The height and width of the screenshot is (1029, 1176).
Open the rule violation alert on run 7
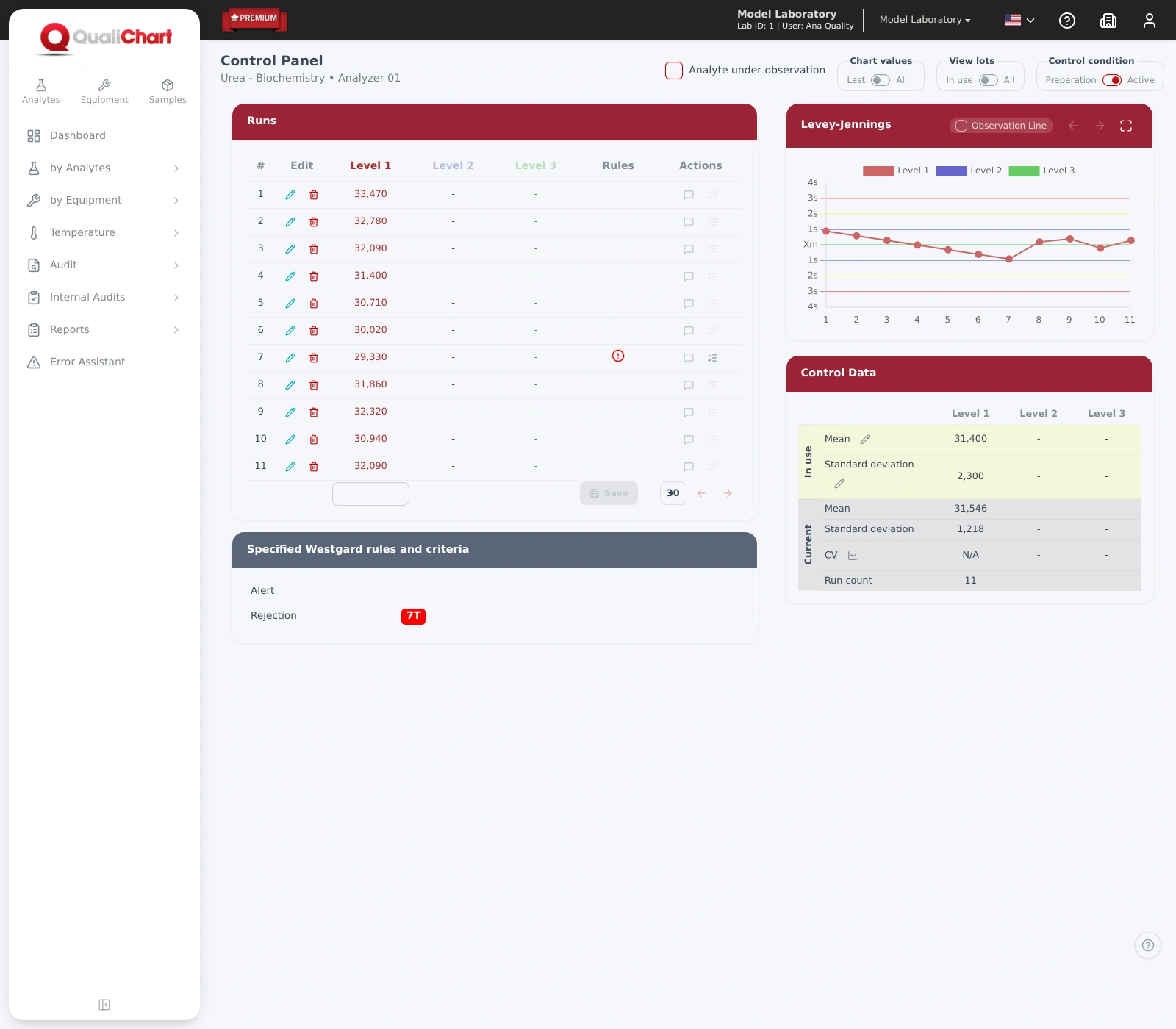[x=618, y=356]
